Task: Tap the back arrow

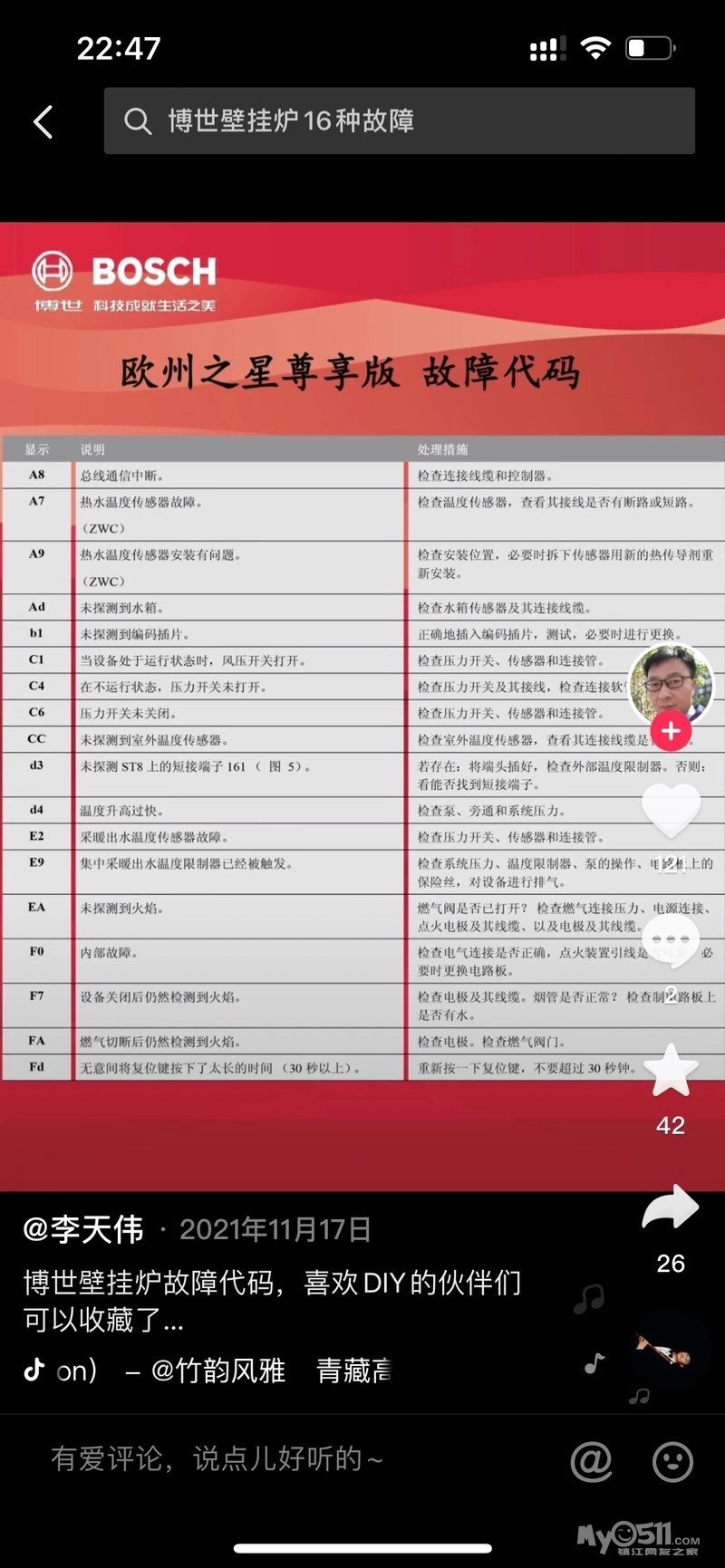Action: 43,121
